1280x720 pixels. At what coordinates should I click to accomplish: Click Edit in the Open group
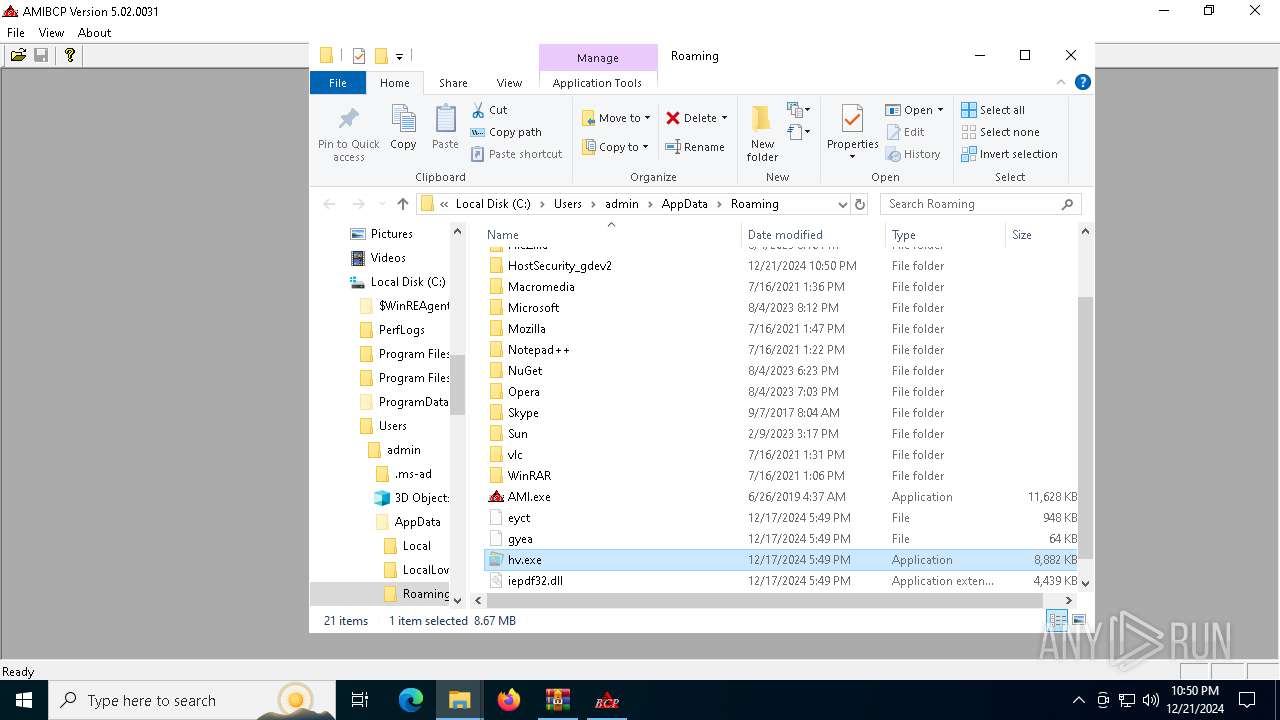(x=906, y=132)
